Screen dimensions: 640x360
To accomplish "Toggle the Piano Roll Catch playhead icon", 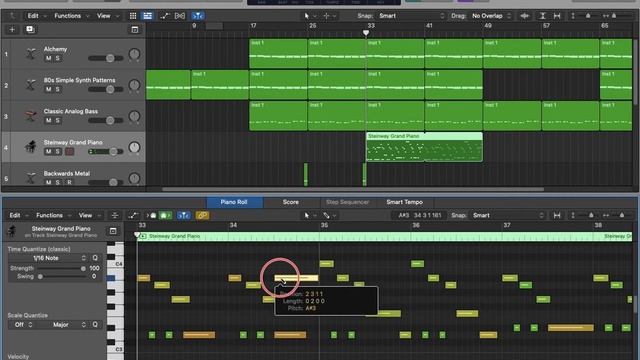I will [x=184, y=215].
